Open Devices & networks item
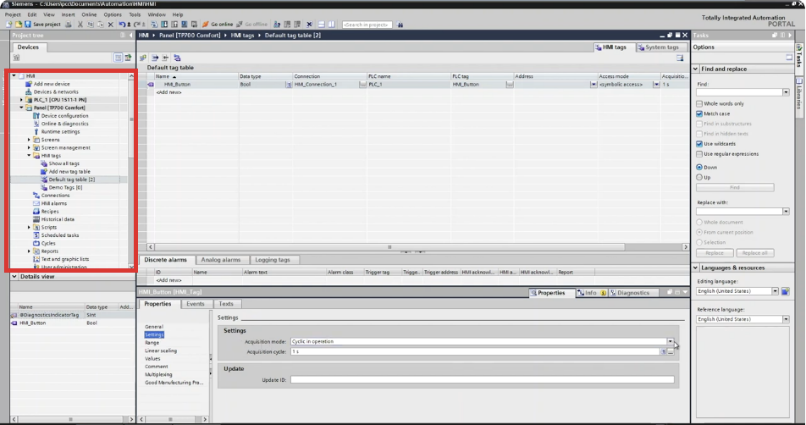 pyautogui.click(x=56, y=92)
